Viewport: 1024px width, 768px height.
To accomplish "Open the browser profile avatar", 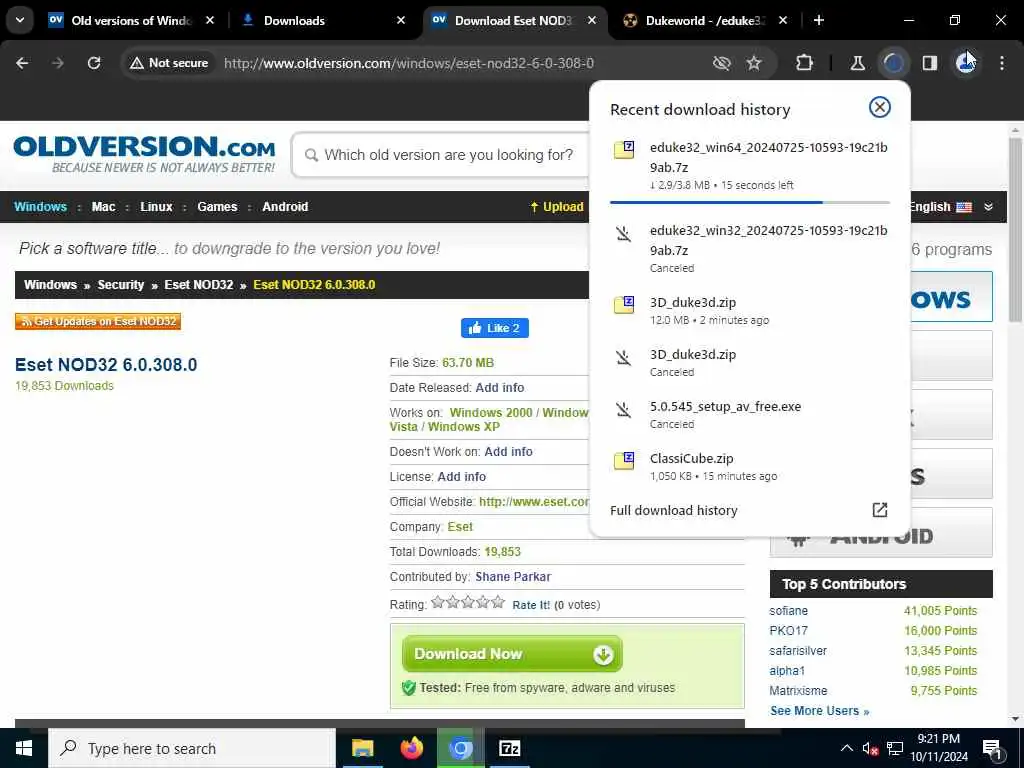I will point(966,63).
